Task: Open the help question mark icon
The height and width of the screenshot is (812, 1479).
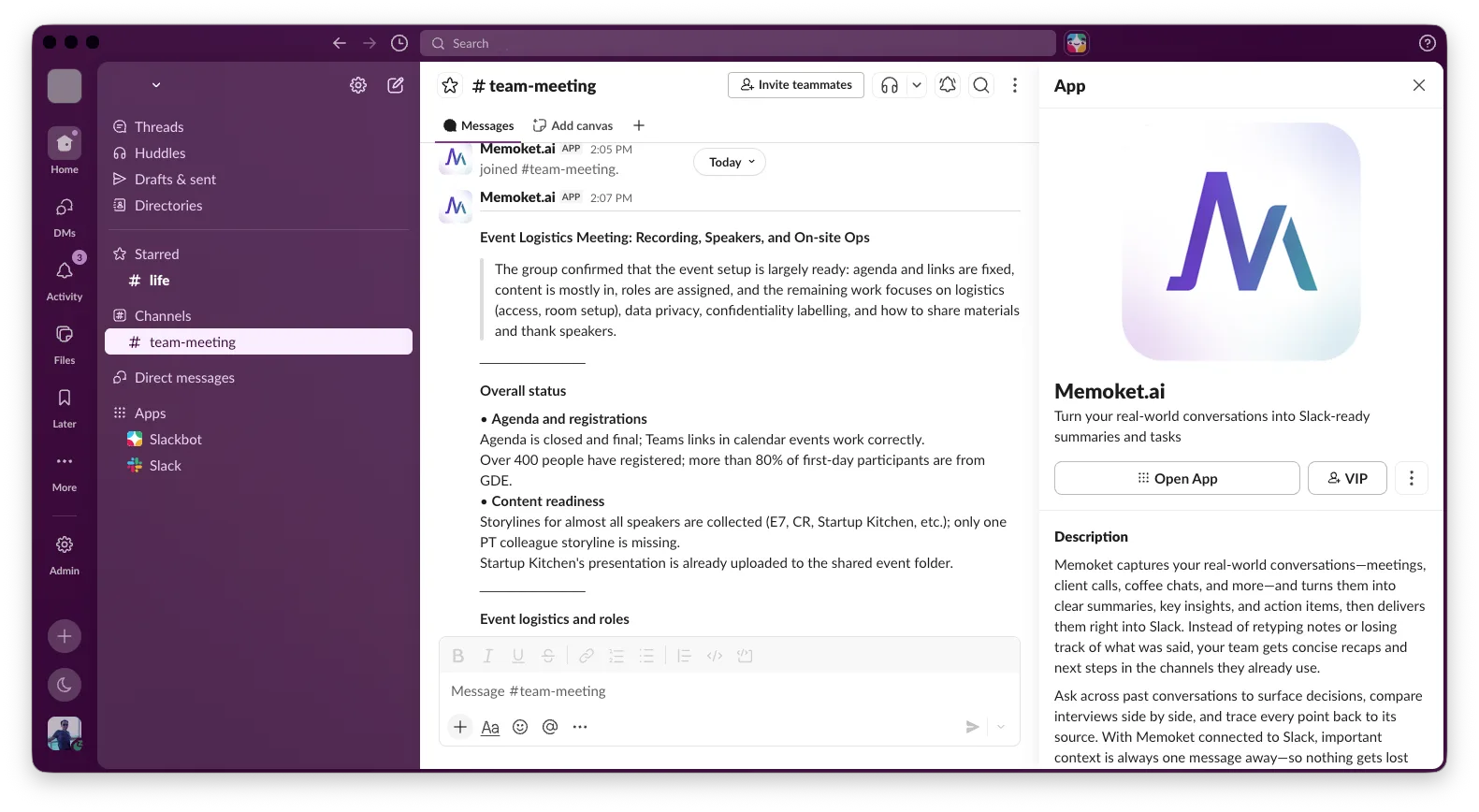Action: point(1427,43)
